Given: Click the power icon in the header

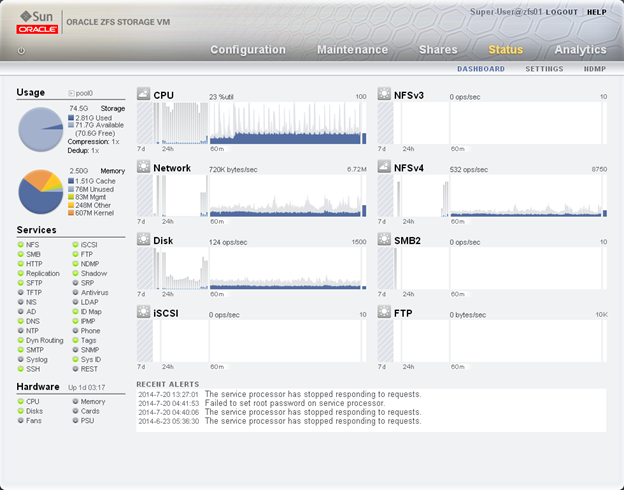Looking at the screenshot, I should click(x=21, y=51).
